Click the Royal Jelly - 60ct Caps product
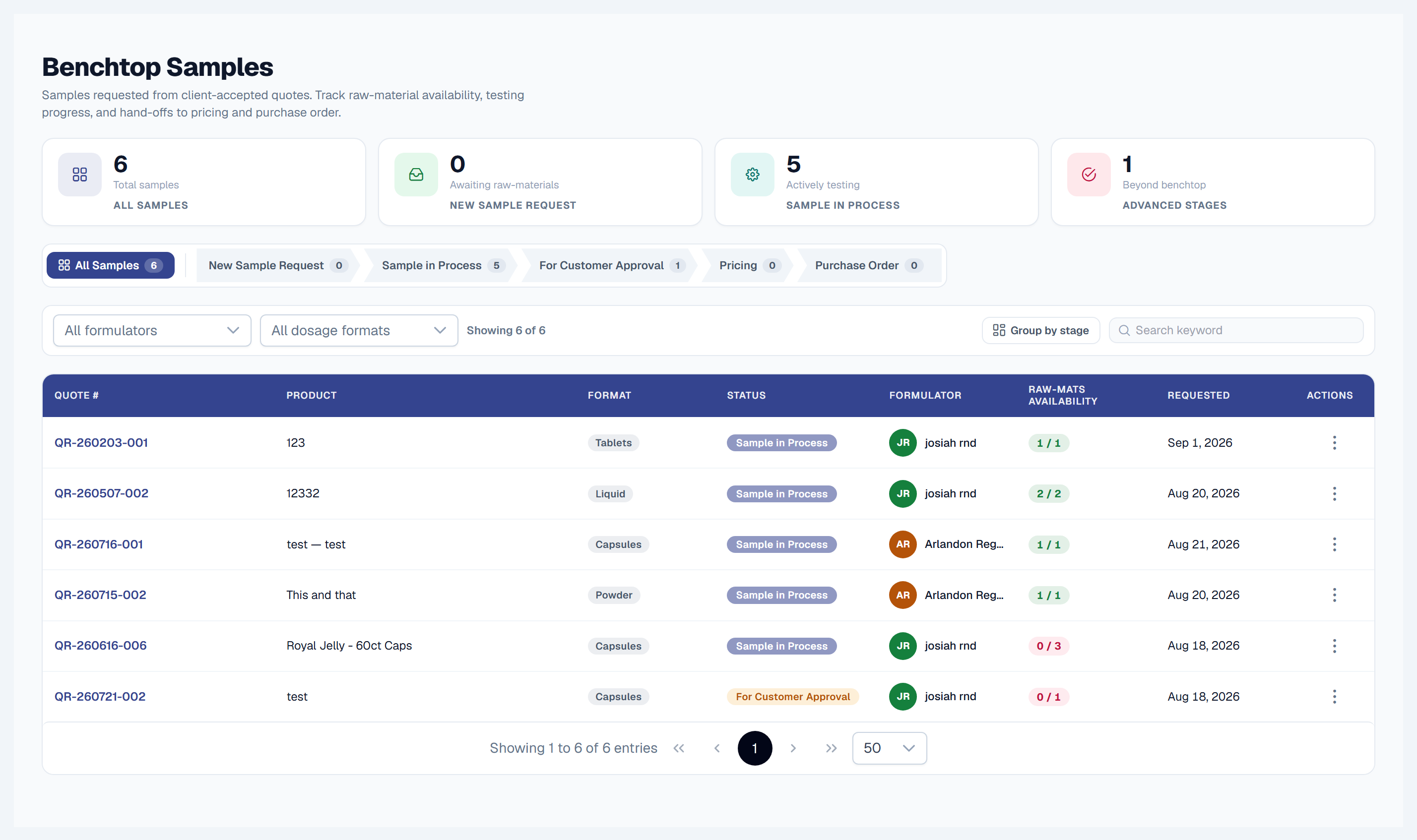Viewport: 1417px width, 840px height. click(349, 646)
